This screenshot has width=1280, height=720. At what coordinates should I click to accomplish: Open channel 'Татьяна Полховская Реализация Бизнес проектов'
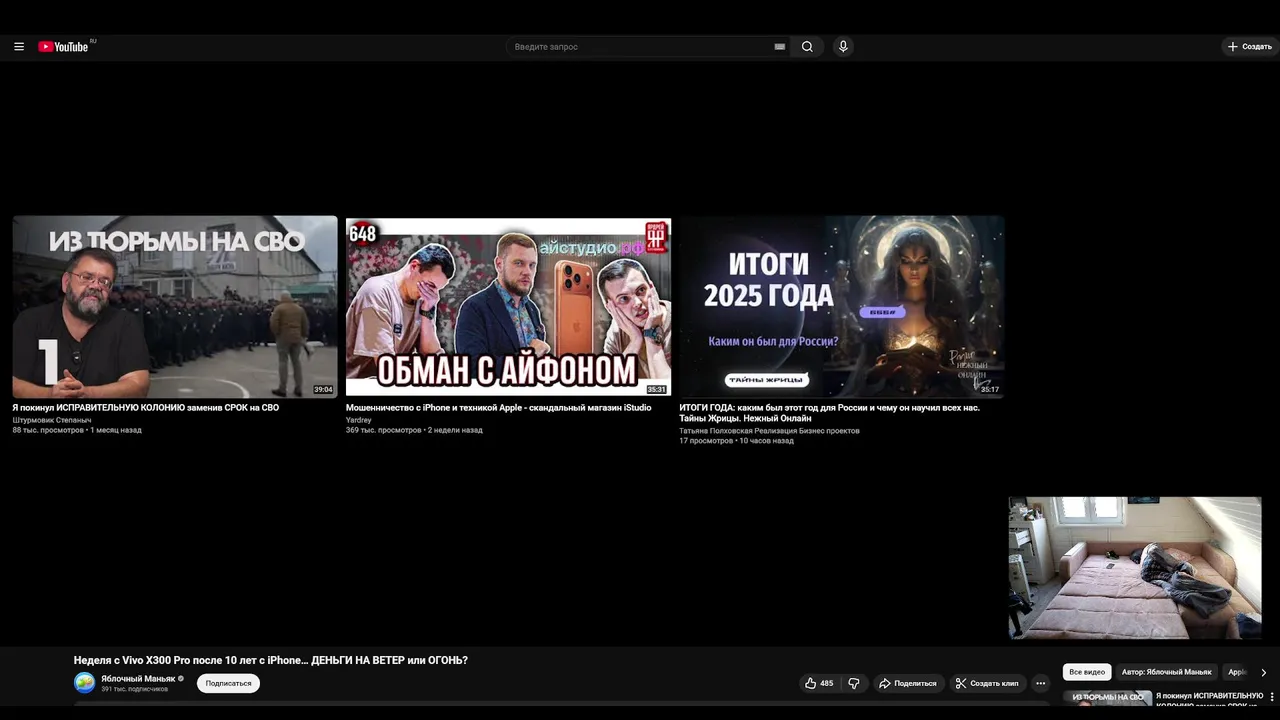click(x=769, y=431)
